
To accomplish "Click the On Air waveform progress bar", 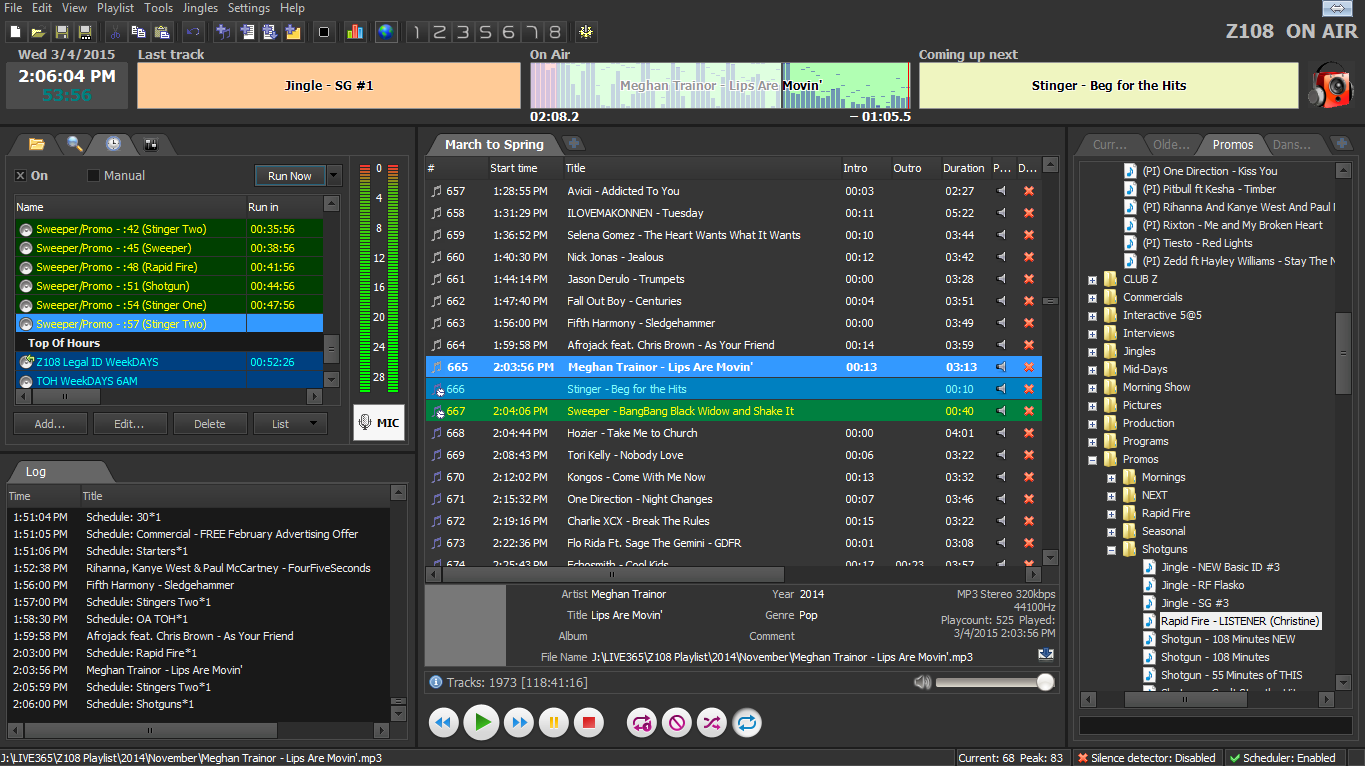I will pos(720,86).
